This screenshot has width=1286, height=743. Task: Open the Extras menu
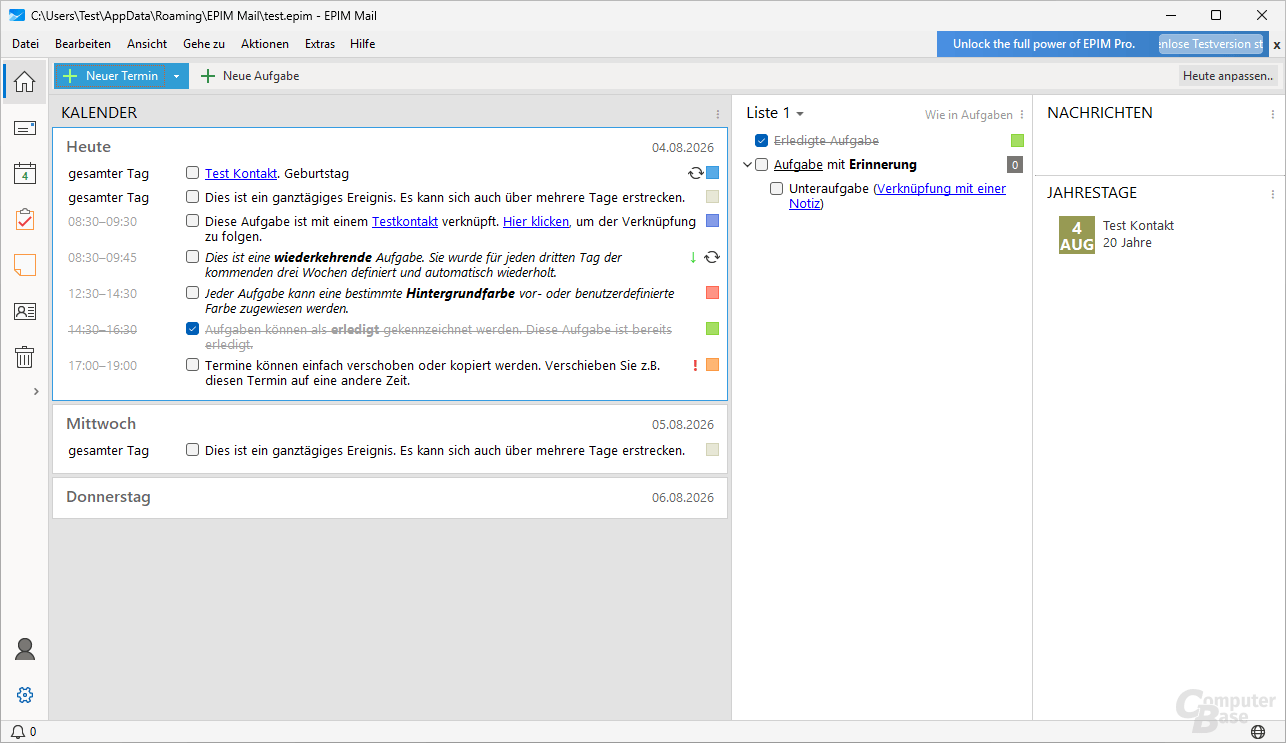click(320, 44)
